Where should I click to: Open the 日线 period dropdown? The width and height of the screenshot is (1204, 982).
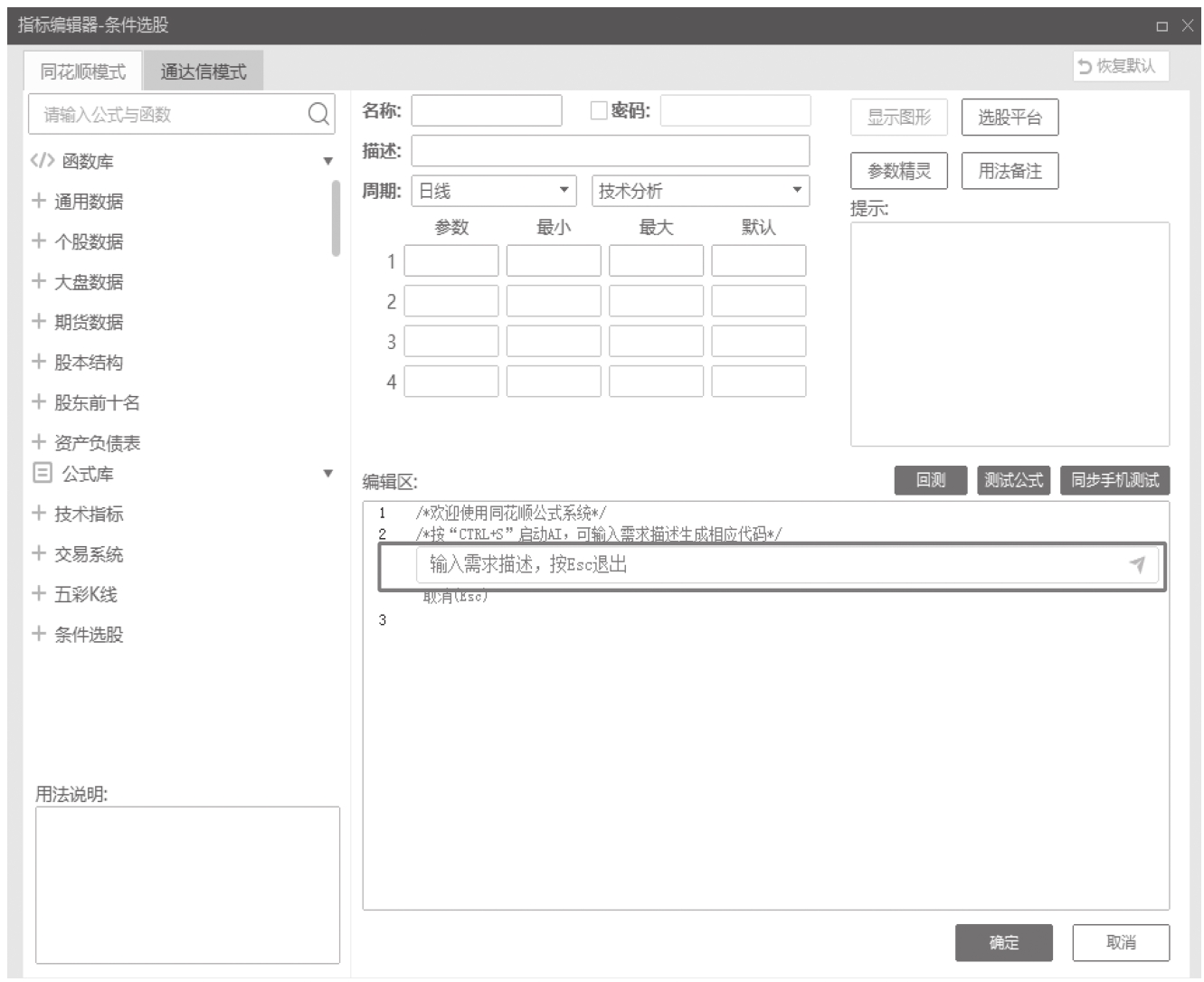[x=496, y=191]
